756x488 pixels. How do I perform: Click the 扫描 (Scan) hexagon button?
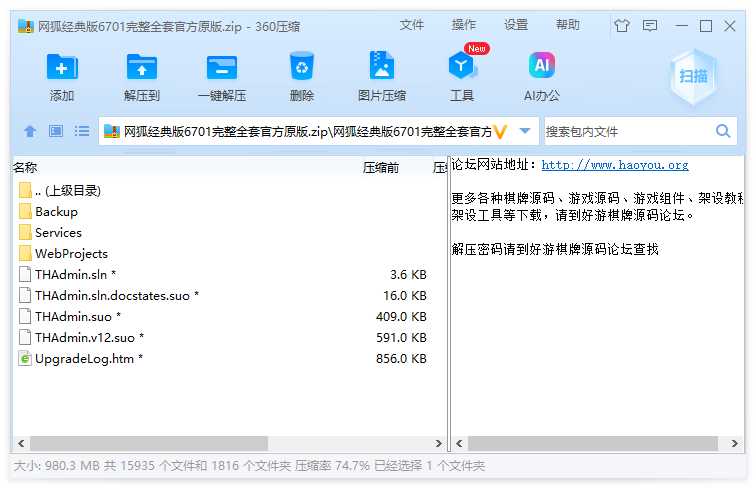click(693, 77)
